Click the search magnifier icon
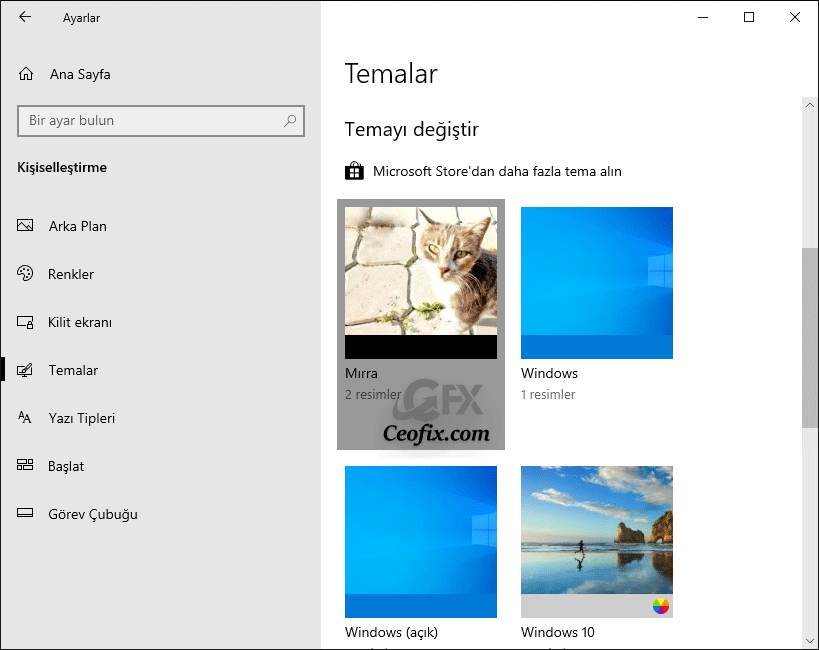Screen dimensions: 819x650 [290, 121]
